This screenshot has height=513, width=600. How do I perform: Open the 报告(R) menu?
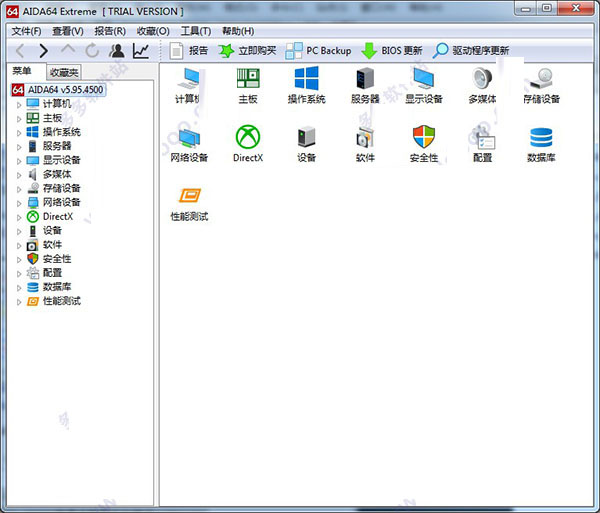110,31
